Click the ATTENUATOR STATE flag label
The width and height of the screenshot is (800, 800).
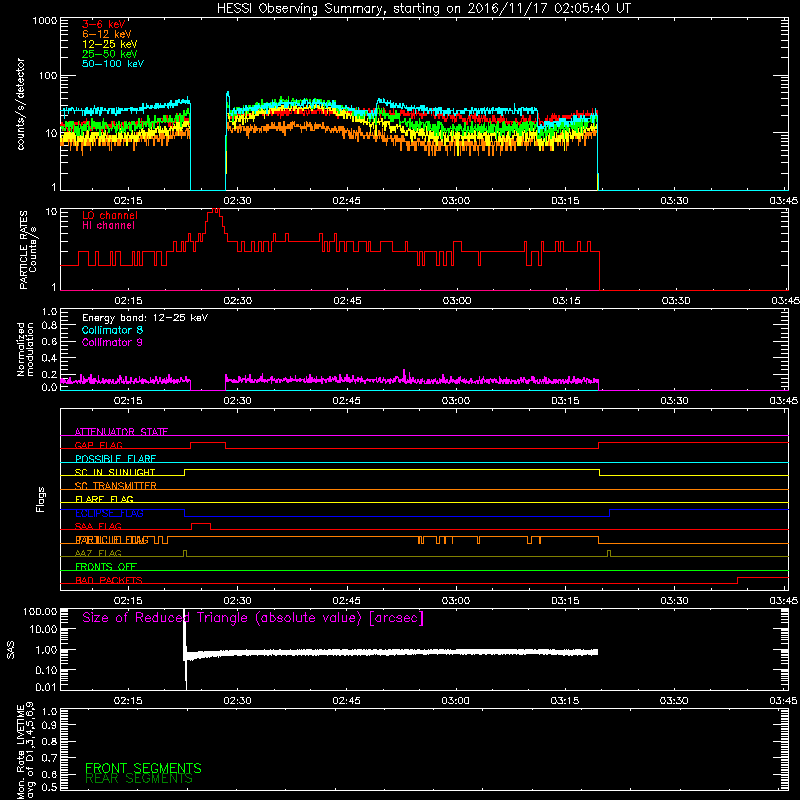coord(121,432)
